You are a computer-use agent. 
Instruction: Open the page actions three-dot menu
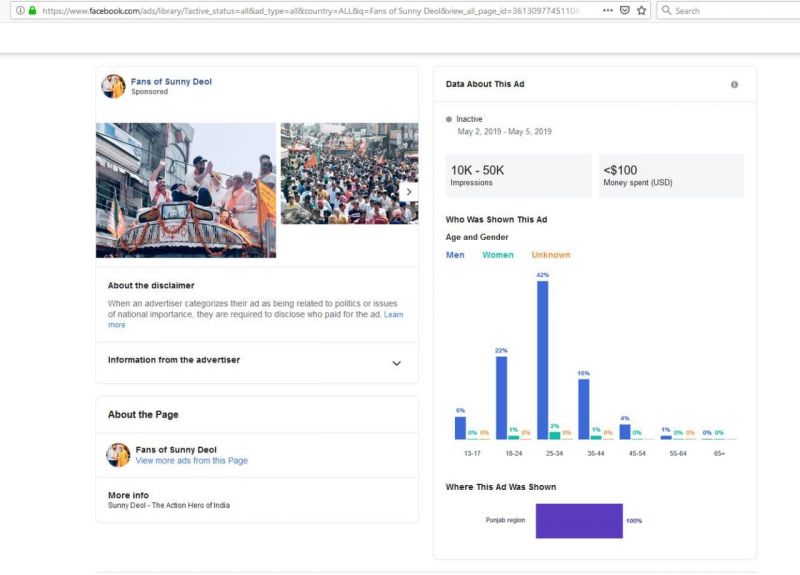tap(608, 10)
